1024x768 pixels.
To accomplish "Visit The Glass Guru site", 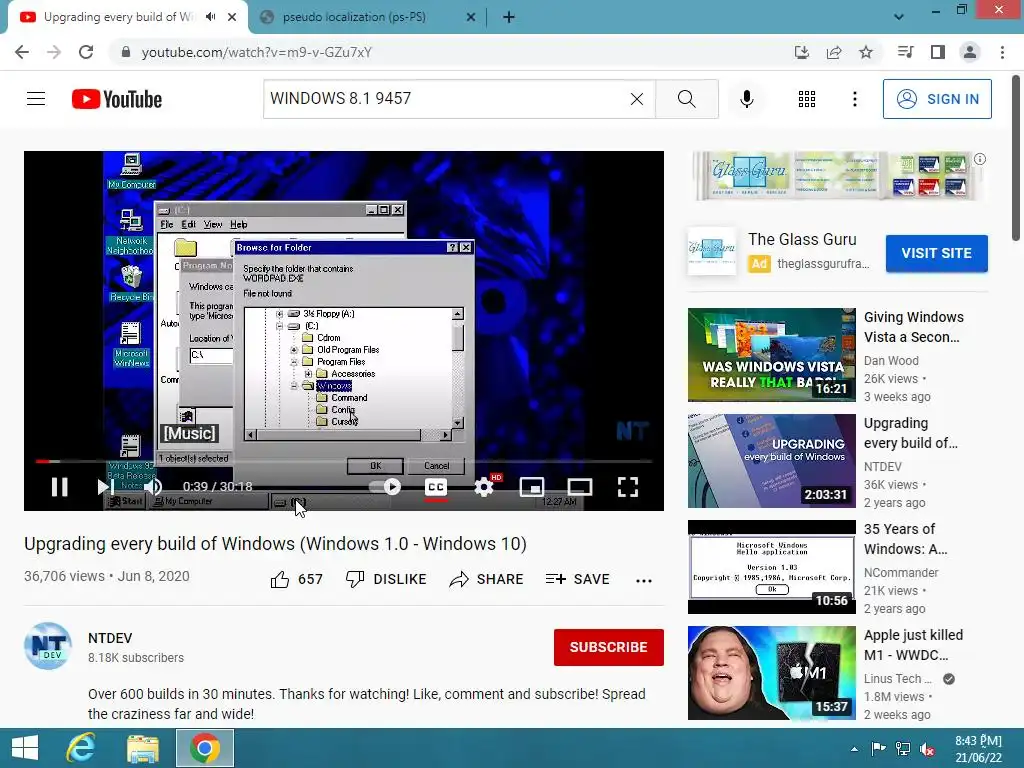I will coord(936,253).
